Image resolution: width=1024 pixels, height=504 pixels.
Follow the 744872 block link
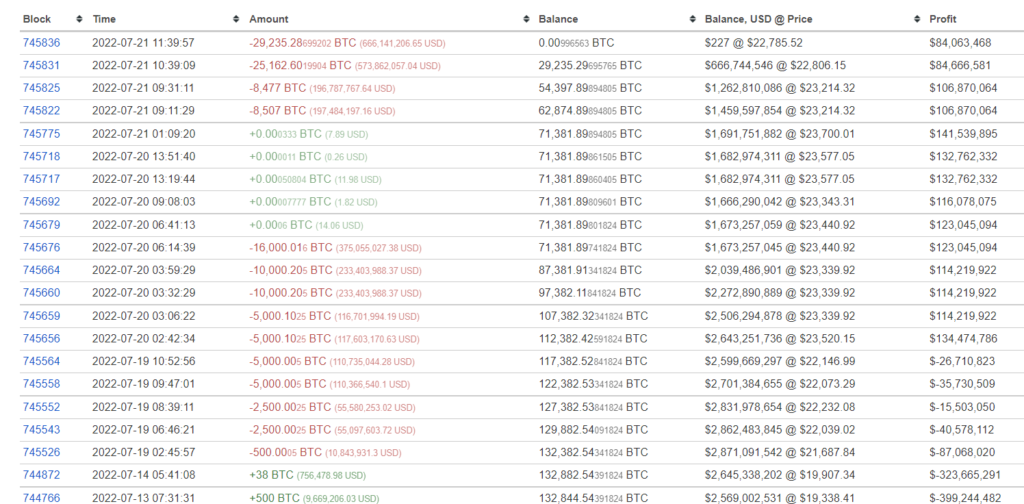click(41, 475)
